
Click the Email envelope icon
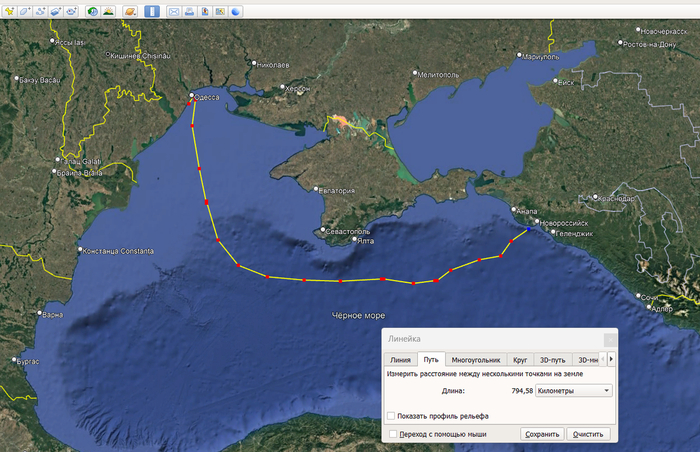[174, 12]
